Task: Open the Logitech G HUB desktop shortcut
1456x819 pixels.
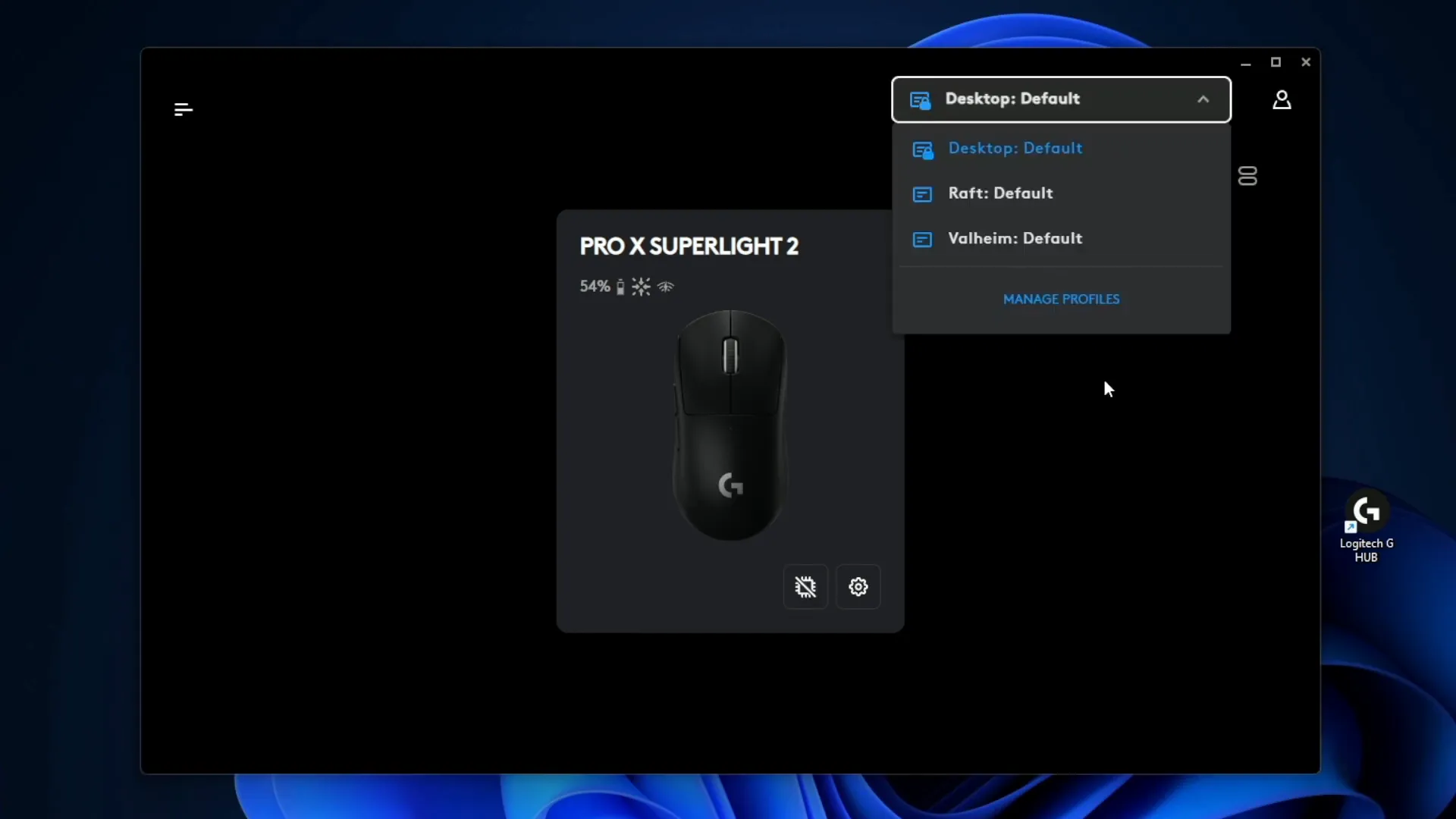Action: point(1366,527)
